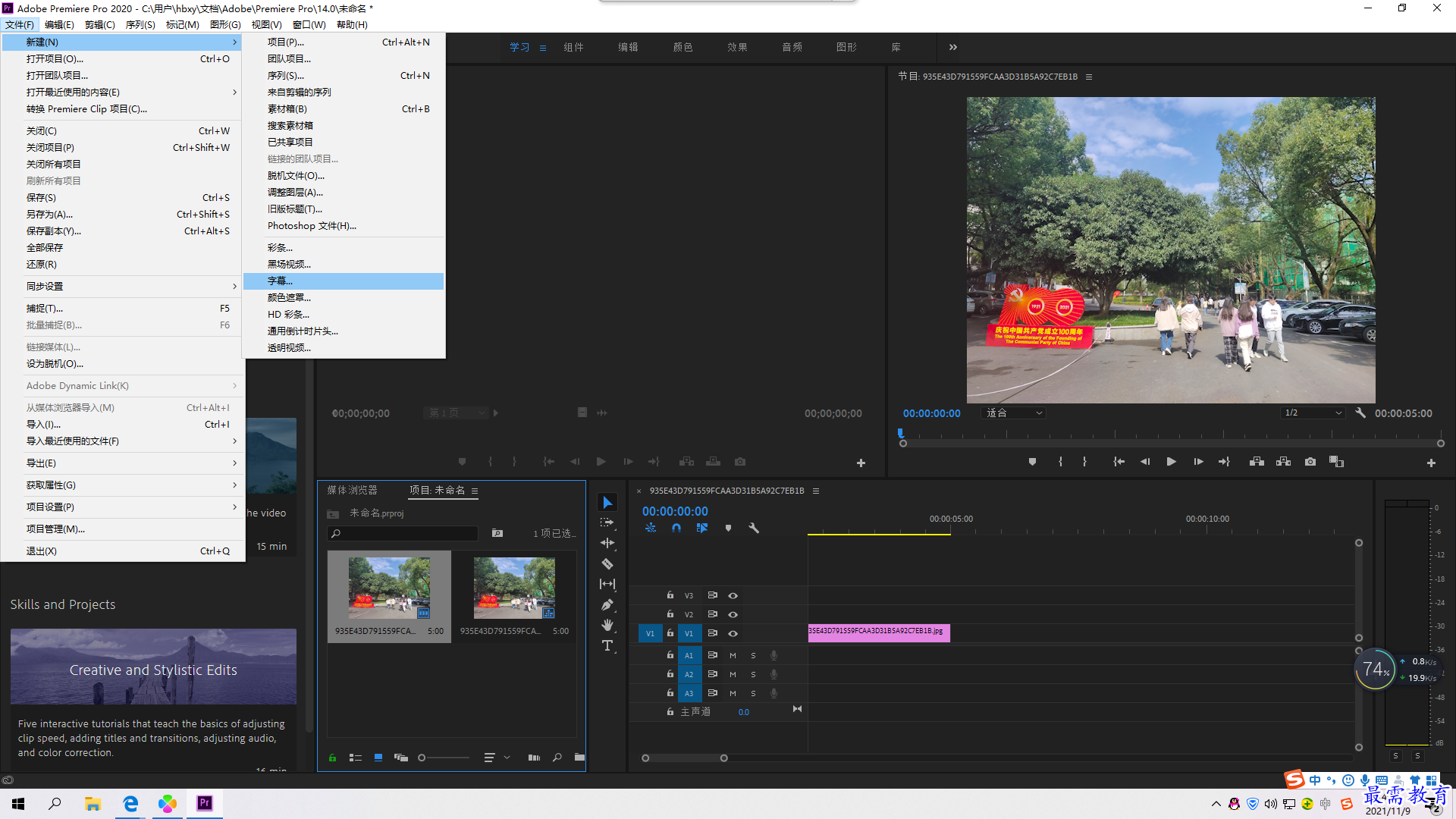Toggle V1 track output eye
The width and height of the screenshot is (1456, 819).
[733, 633]
